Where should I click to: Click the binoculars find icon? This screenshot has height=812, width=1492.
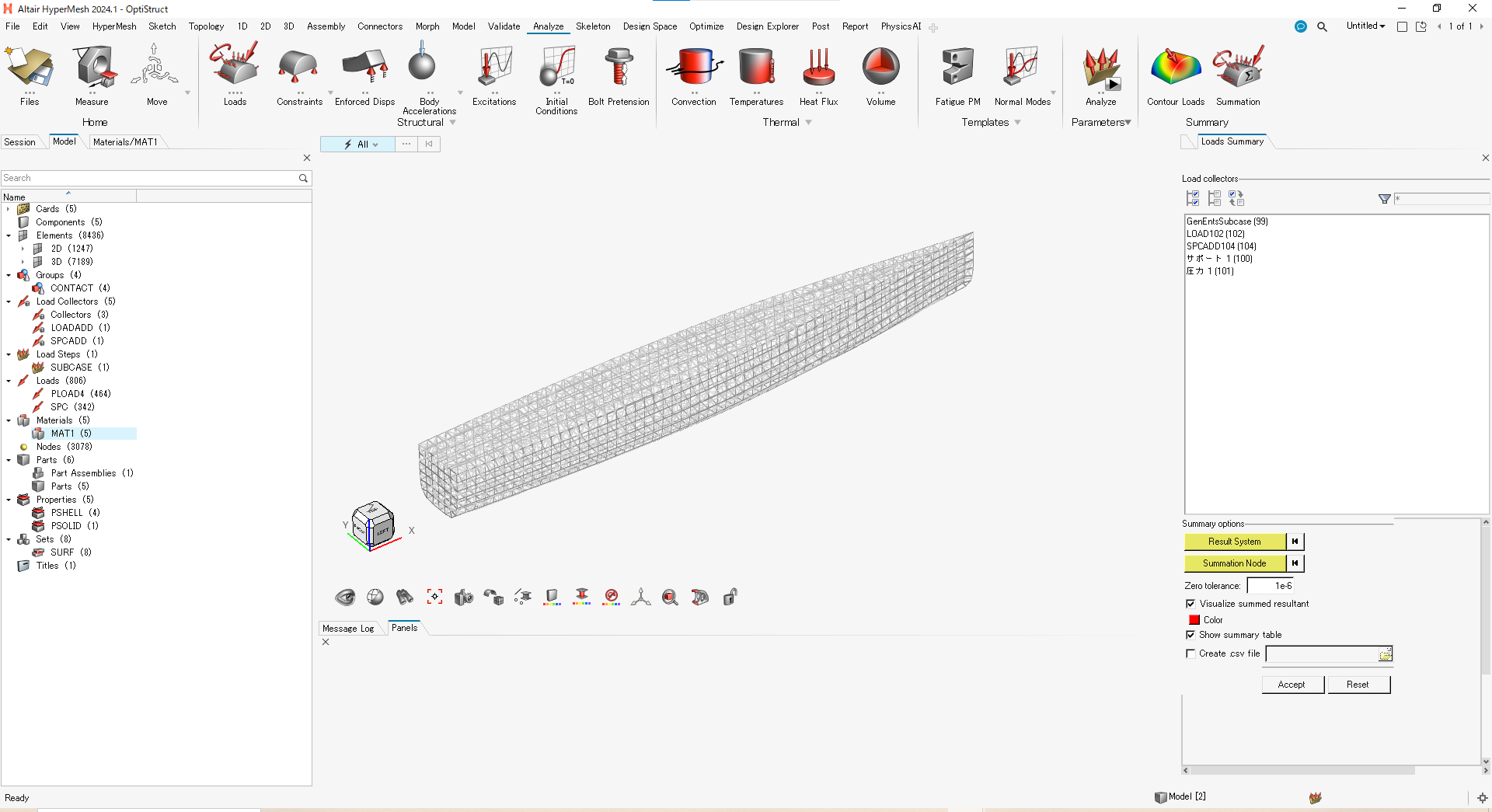[404, 597]
